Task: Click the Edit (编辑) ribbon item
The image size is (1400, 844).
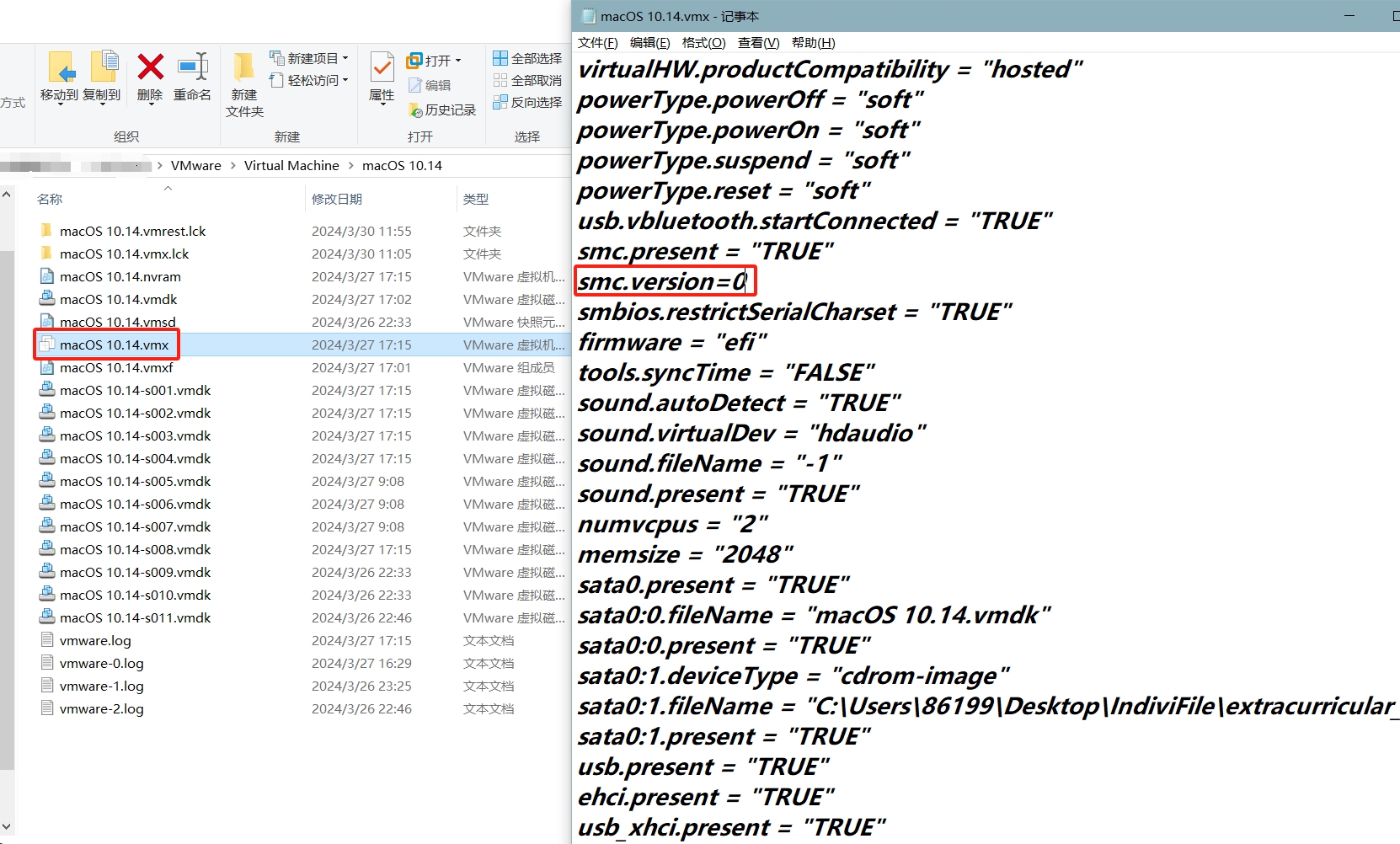Action: [x=430, y=85]
